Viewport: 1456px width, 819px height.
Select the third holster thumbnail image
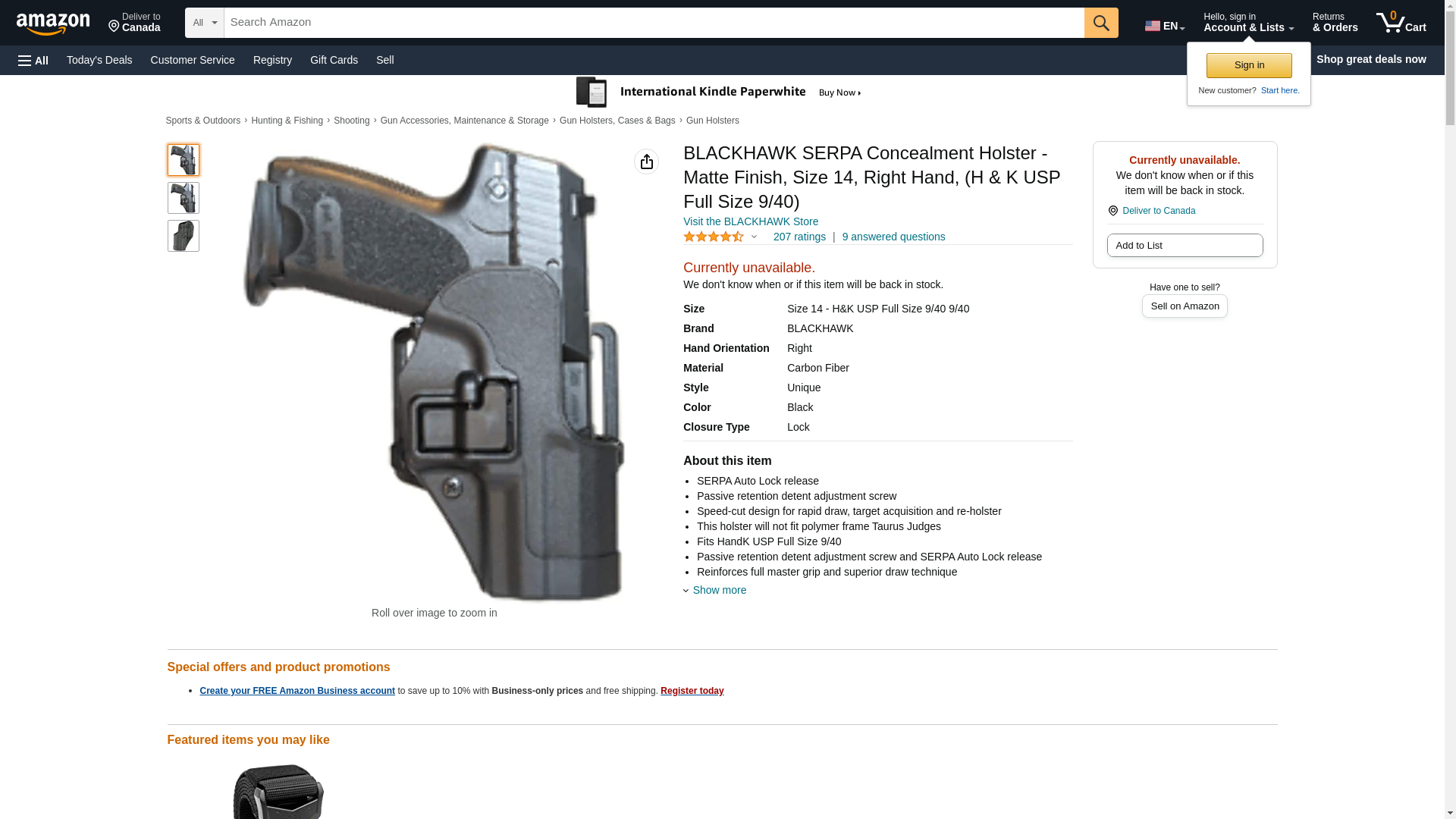(184, 236)
